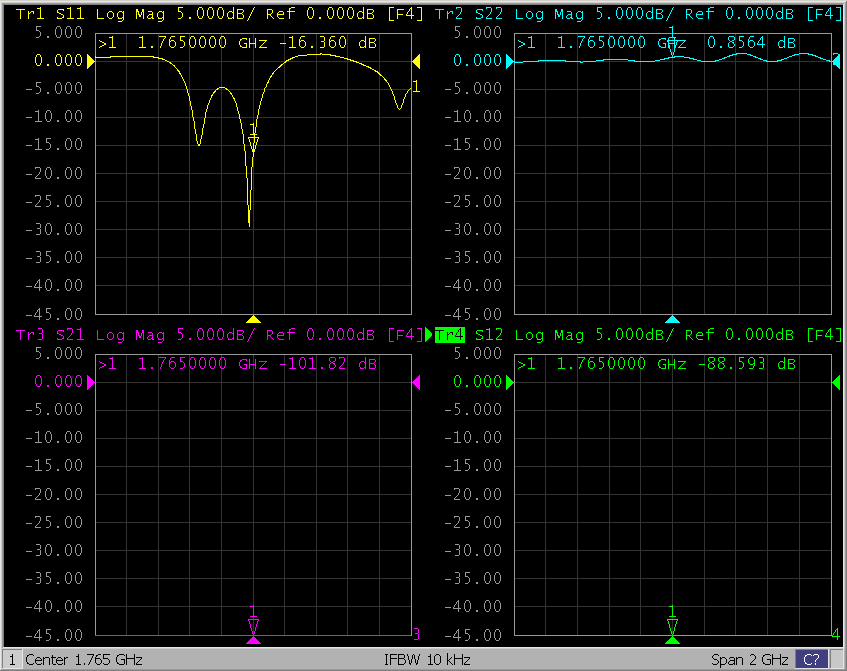
Task: Select the Tr1 S11 trace title
Action: [x=50, y=14]
